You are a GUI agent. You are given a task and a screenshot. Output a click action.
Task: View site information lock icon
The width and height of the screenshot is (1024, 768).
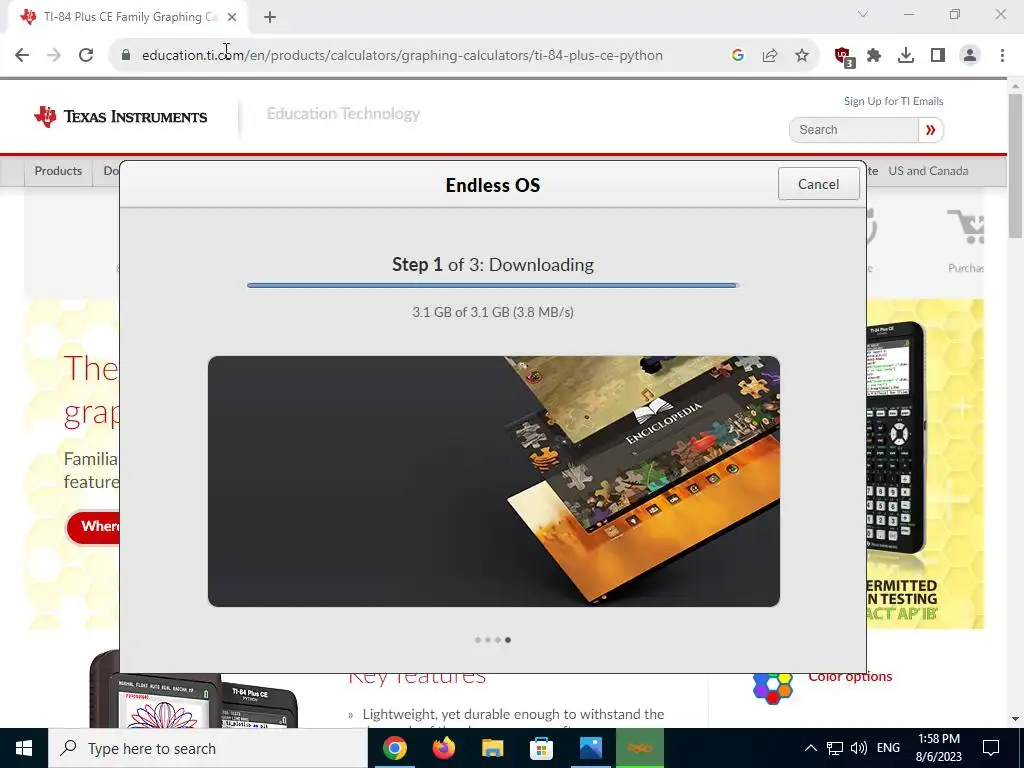126,55
